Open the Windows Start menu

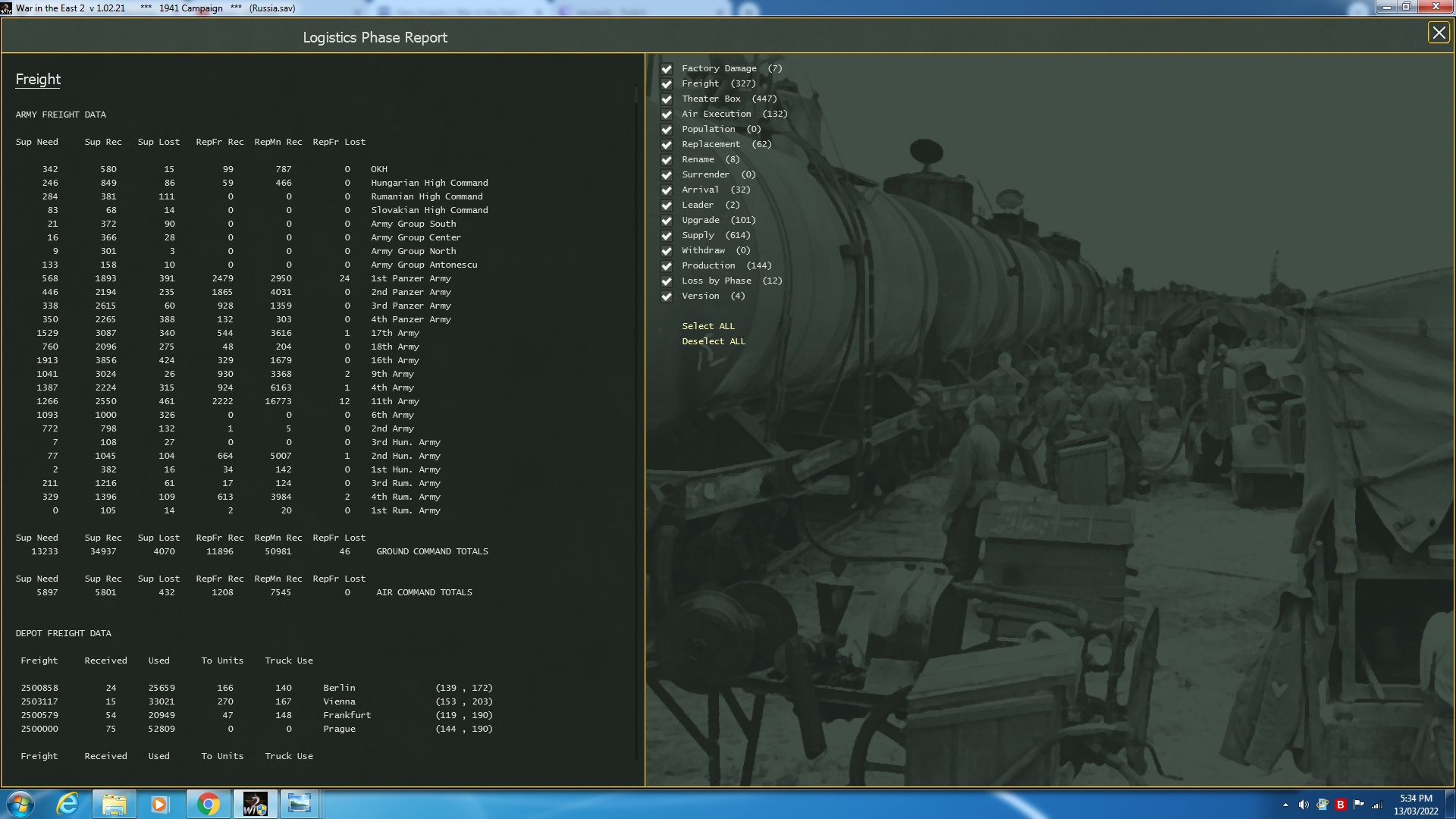[20, 804]
